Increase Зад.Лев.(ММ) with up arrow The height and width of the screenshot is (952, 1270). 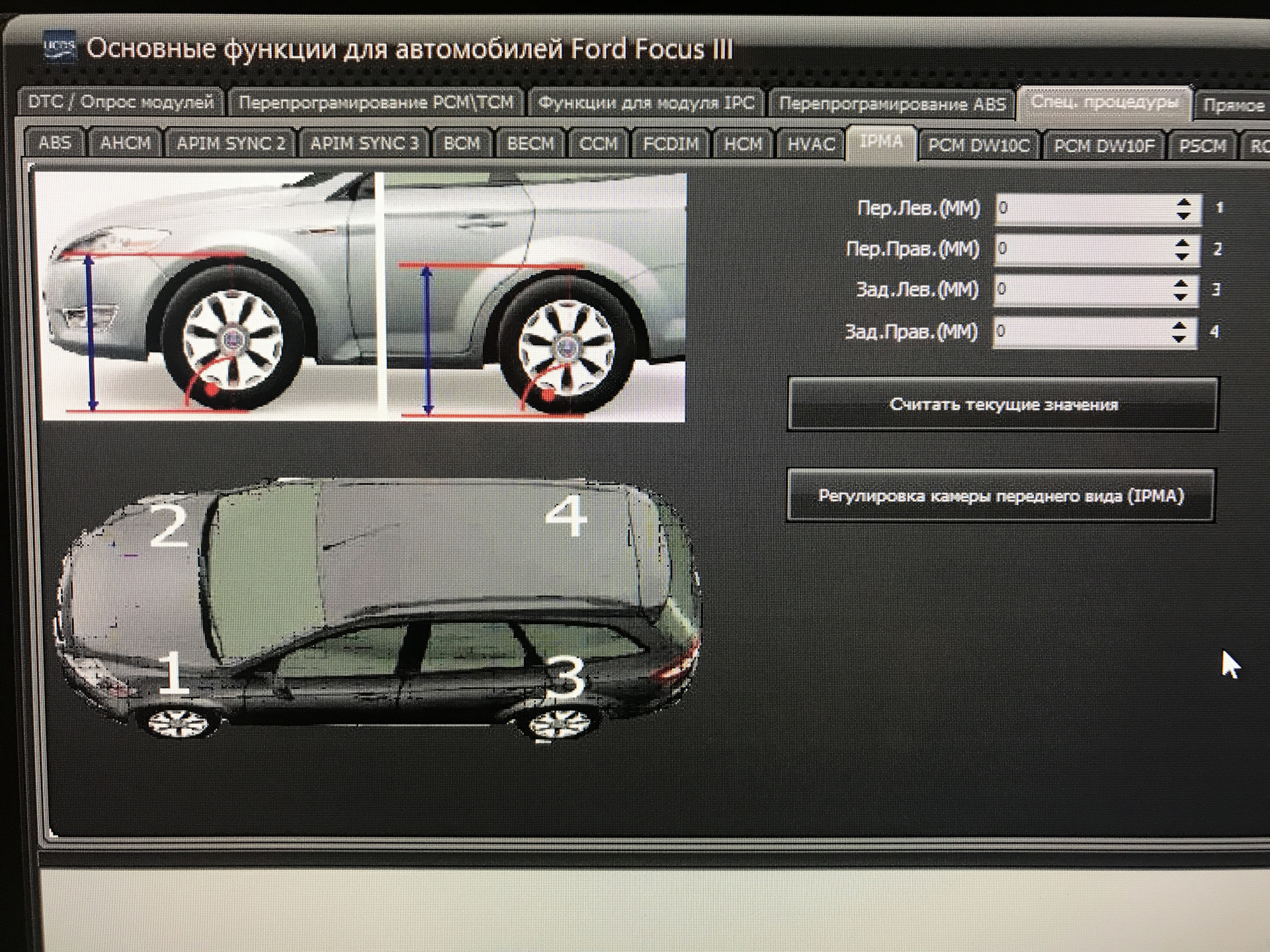(x=1181, y=283)
